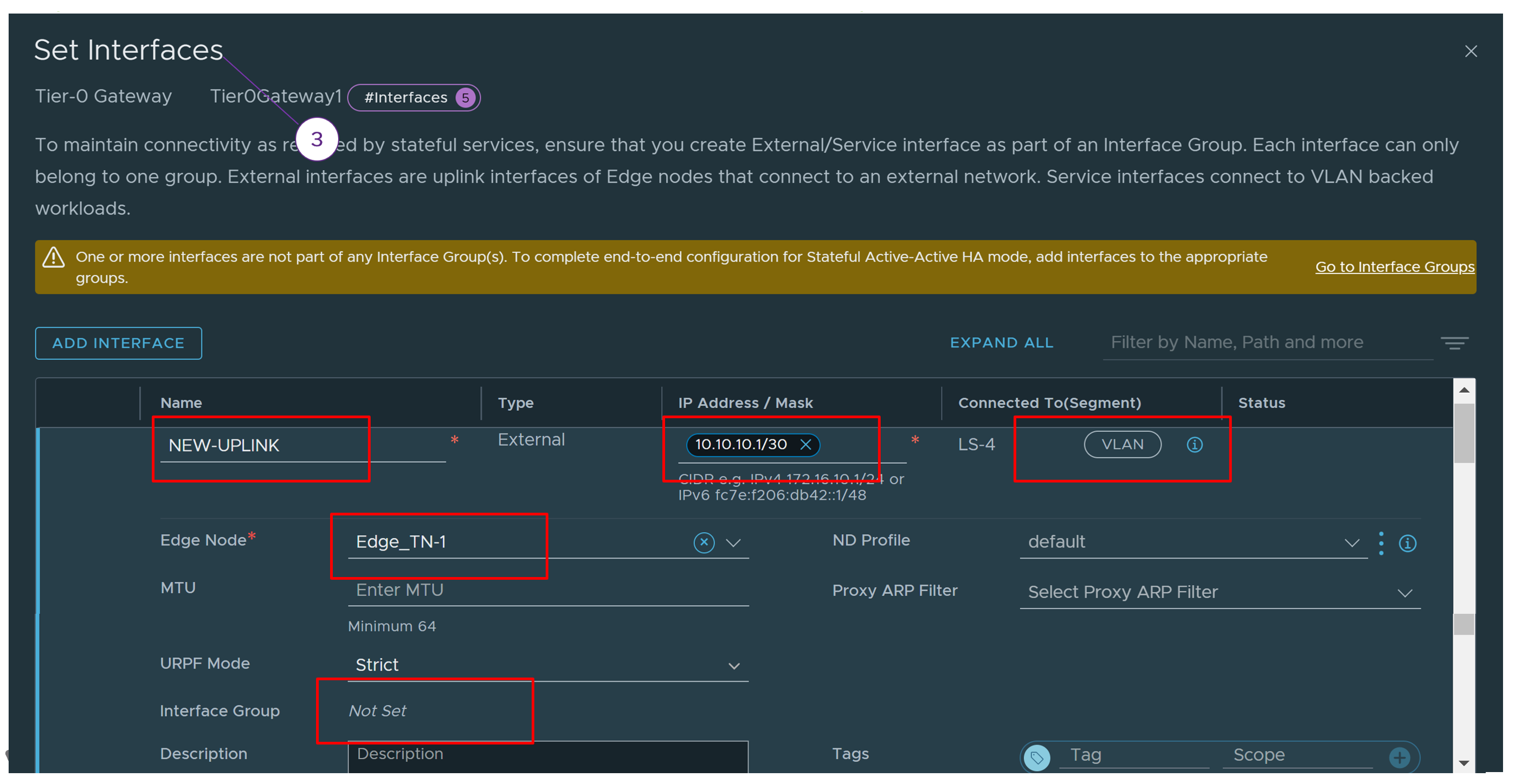Click the tag label icon
Screen dimensions: 1516x784
pos(1037,757)
